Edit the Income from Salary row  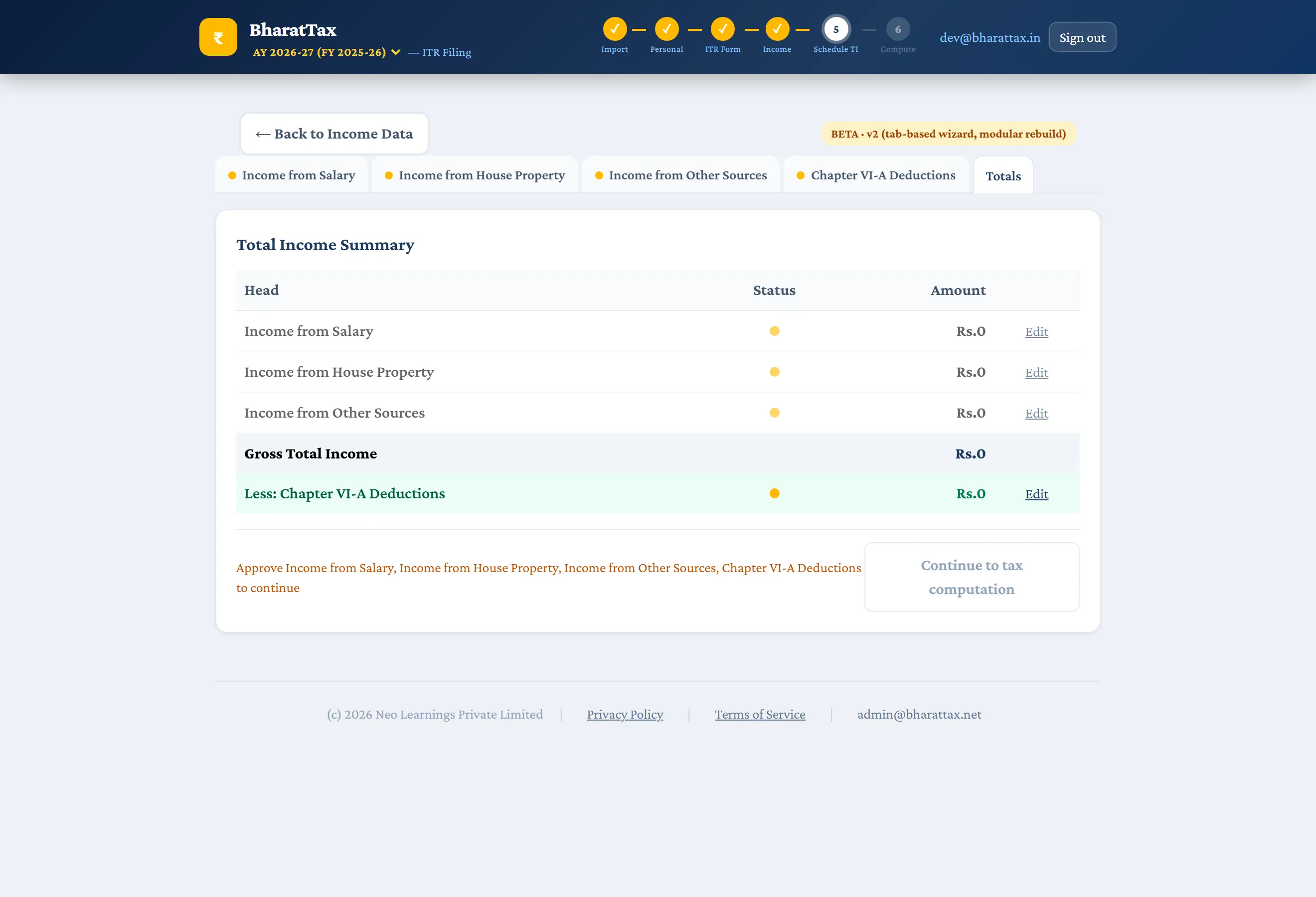pos(1036,331)
